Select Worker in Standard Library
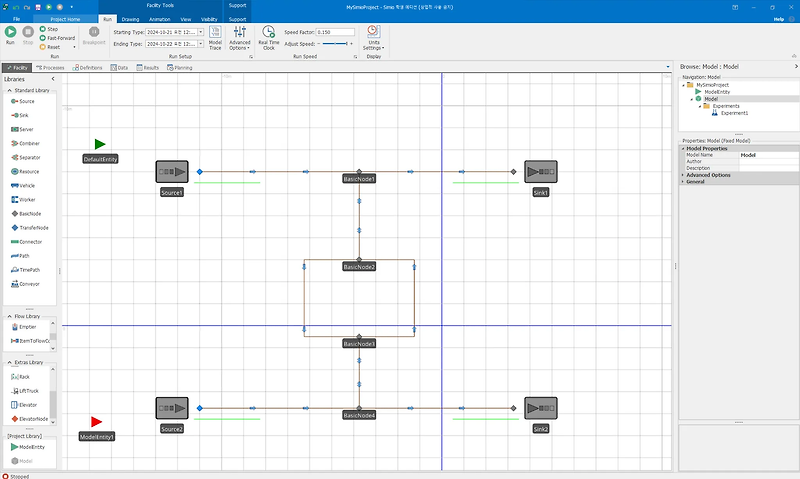Viewport: 800px width, 479px height. [x=23, y=199]
